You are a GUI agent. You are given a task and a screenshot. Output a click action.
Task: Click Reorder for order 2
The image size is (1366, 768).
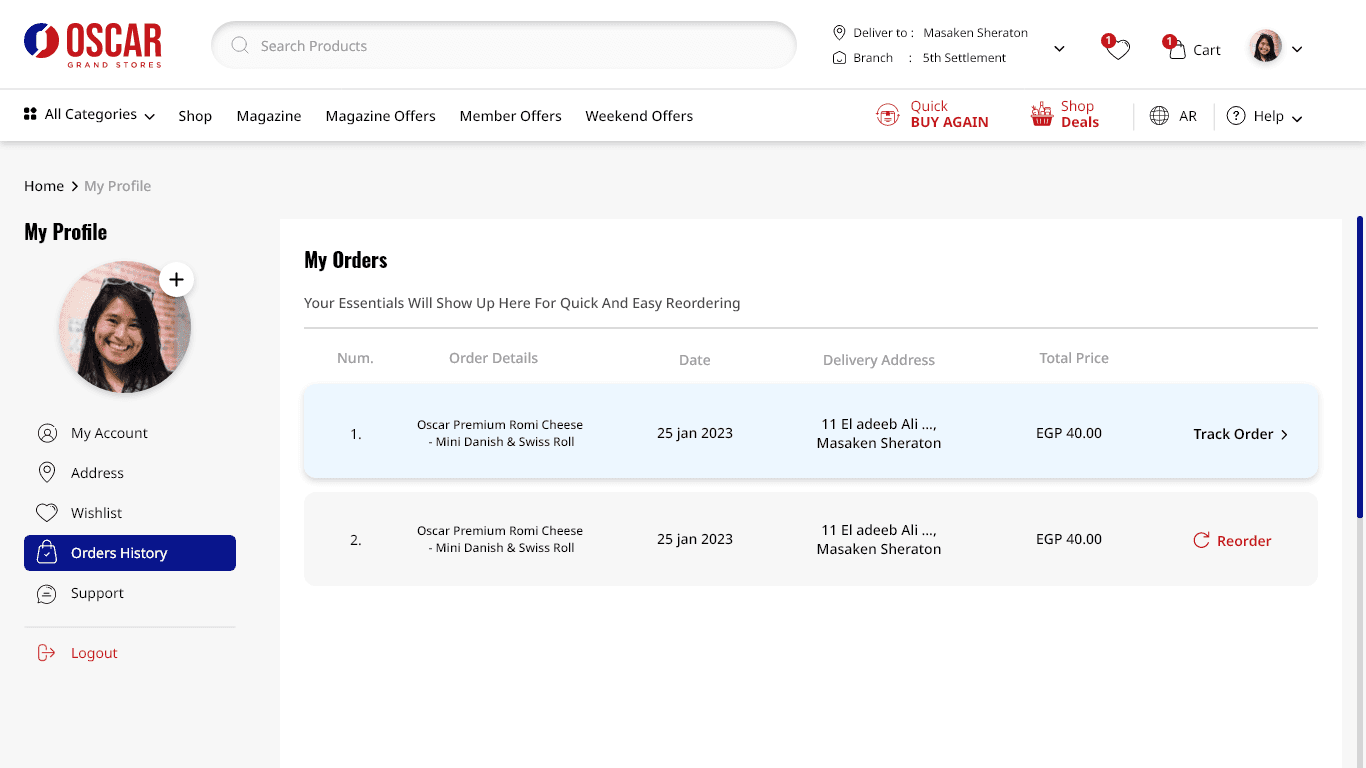coord(1232,540)
